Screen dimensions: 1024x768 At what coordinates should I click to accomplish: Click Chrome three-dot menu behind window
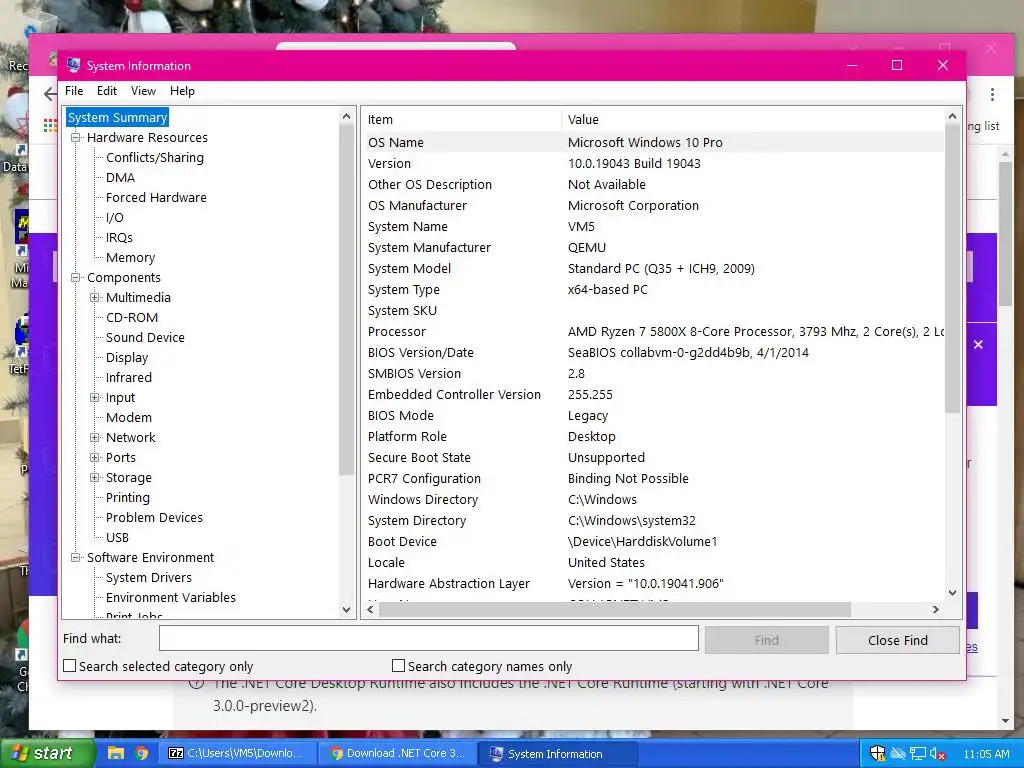[x=992, y=95]
